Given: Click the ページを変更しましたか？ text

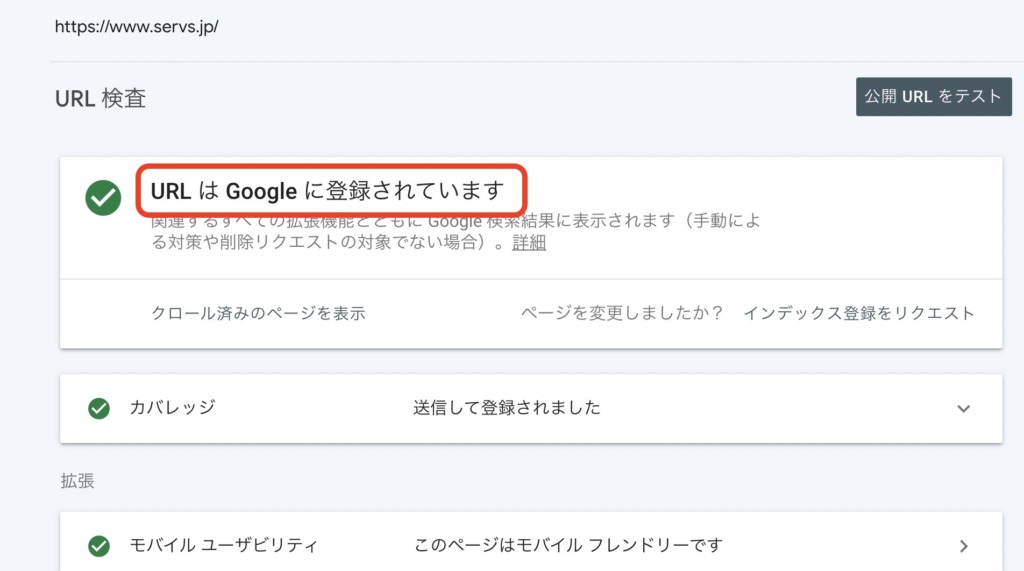Looking at the screenshot, I should pyautogui.click(x=622, y=314).
